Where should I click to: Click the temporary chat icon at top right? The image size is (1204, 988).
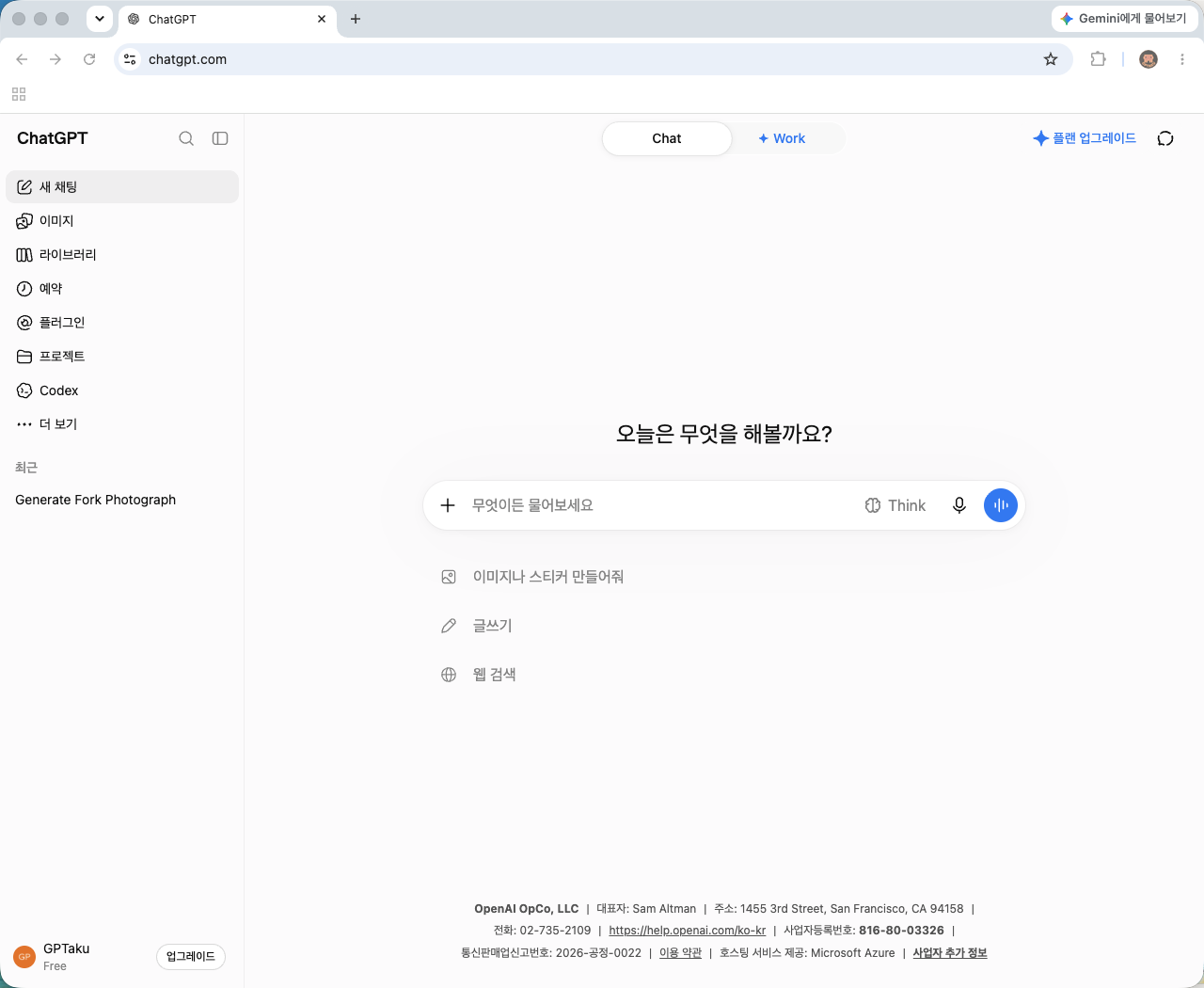pos(1165,138)
